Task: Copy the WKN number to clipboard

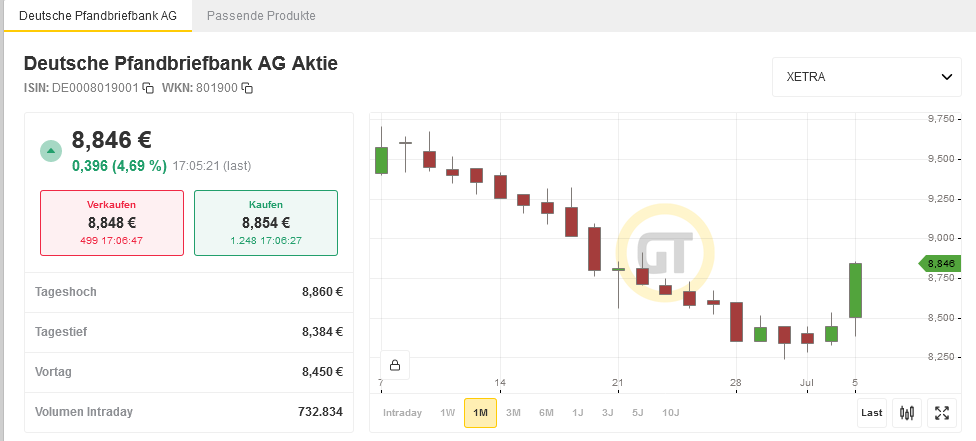Action: [x=247, y=88]
